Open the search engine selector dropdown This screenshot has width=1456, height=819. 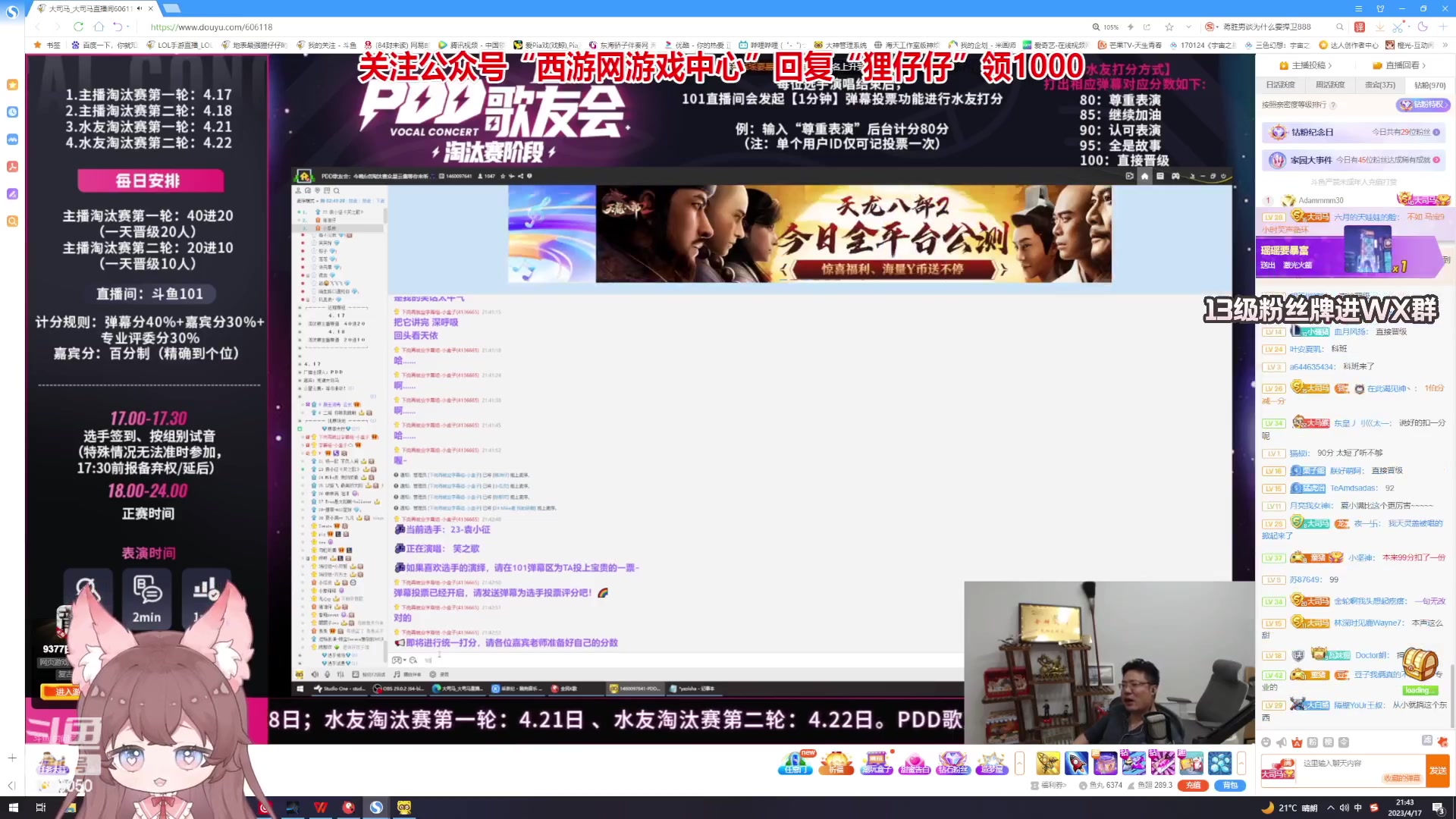pyautogui.click(x=1216, y=27)
